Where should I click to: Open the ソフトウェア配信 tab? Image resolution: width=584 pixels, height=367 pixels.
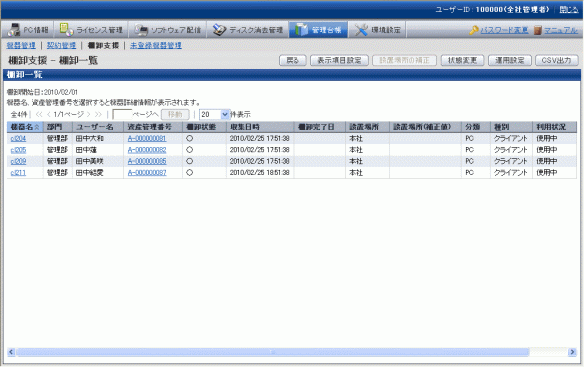click(x=168, y=30)
